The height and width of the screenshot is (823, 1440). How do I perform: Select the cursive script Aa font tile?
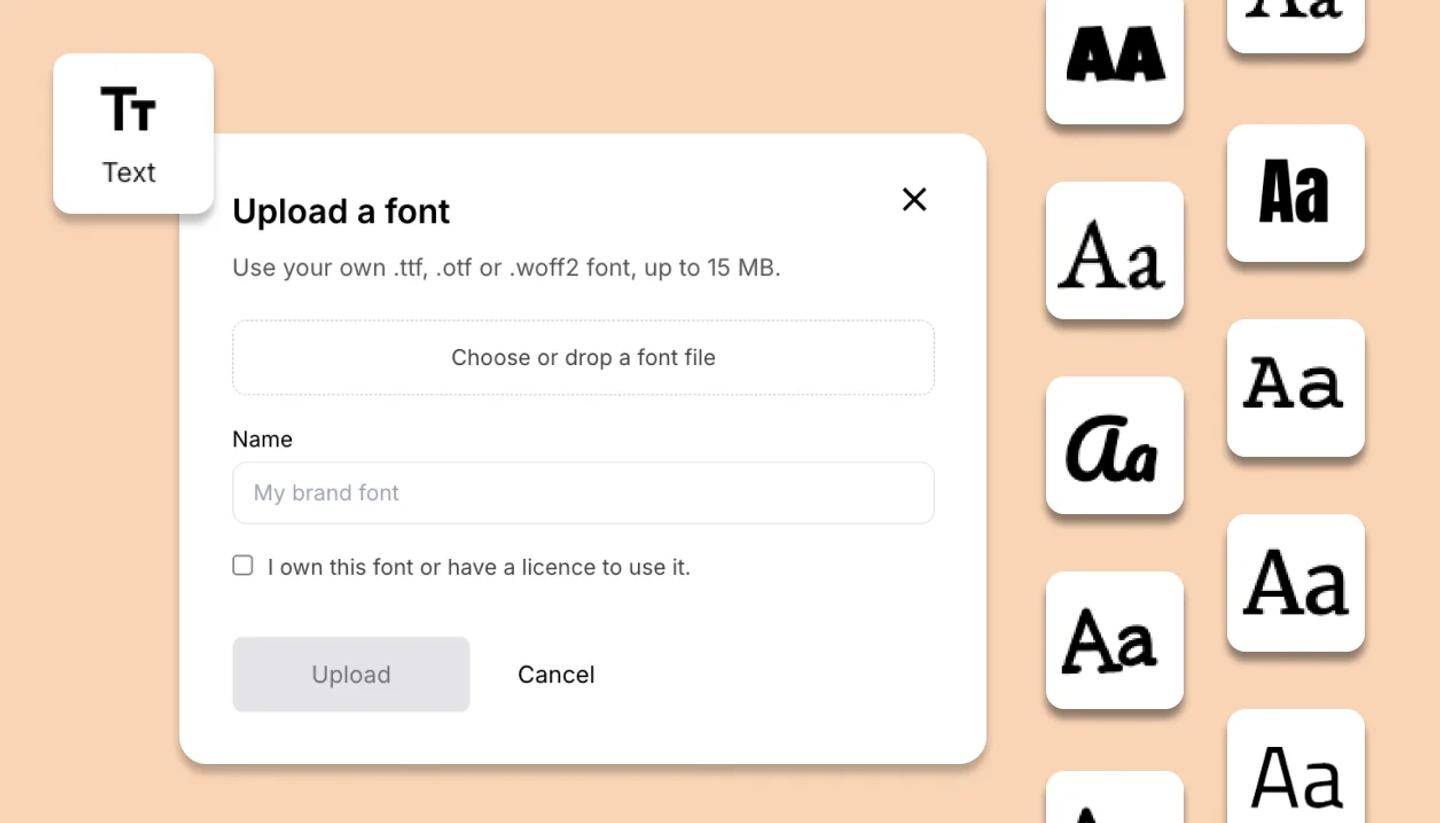click(x=1115, y=445)
